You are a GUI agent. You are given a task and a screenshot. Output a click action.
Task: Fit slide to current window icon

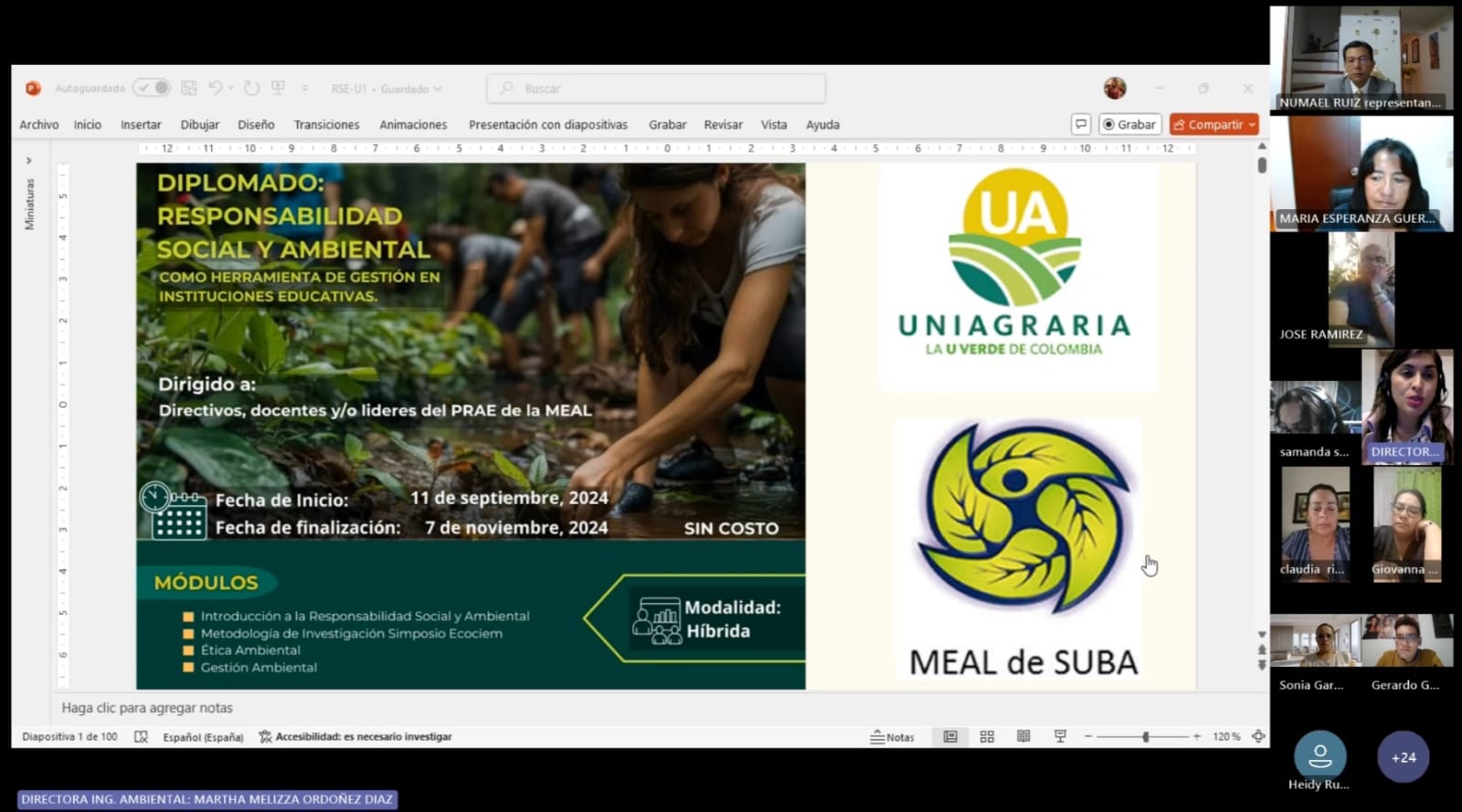(x=1258, y=737)
